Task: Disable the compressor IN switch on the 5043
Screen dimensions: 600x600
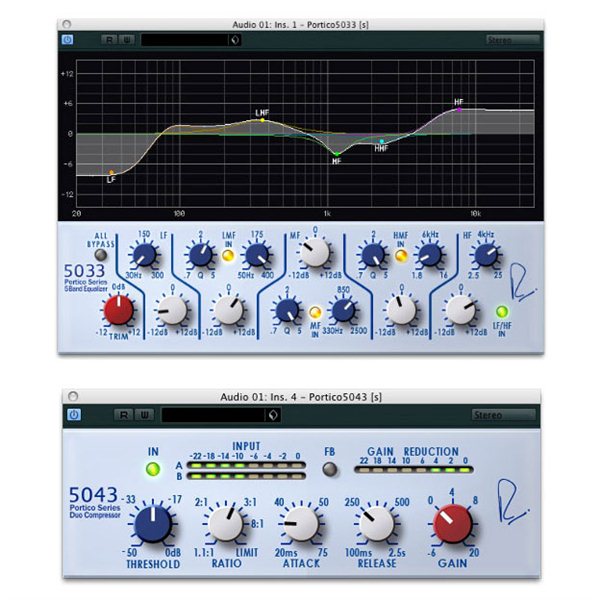Action: [x=153, y=469]
